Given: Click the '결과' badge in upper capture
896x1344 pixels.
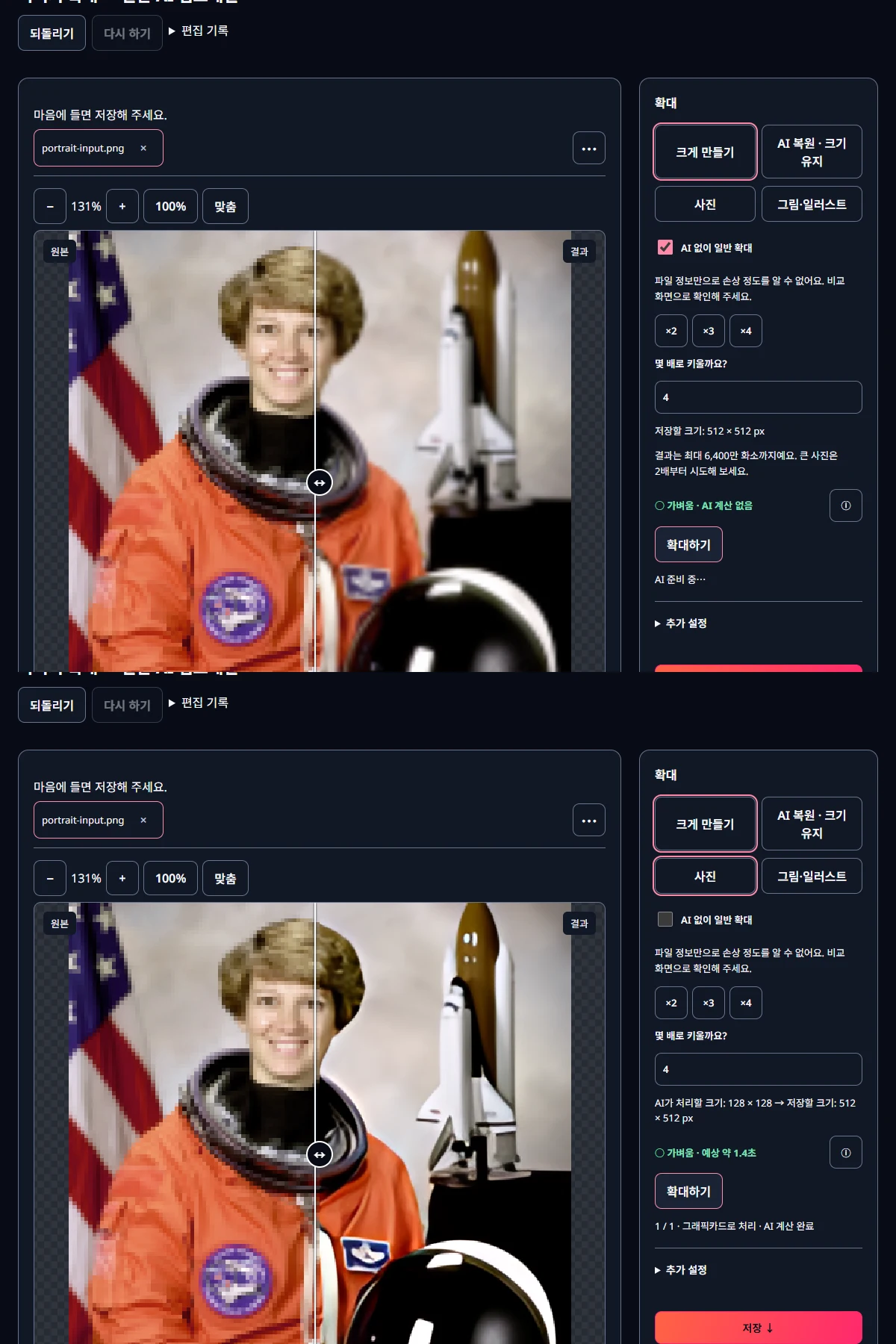Looking at the screenshot, I should point(579,252).
